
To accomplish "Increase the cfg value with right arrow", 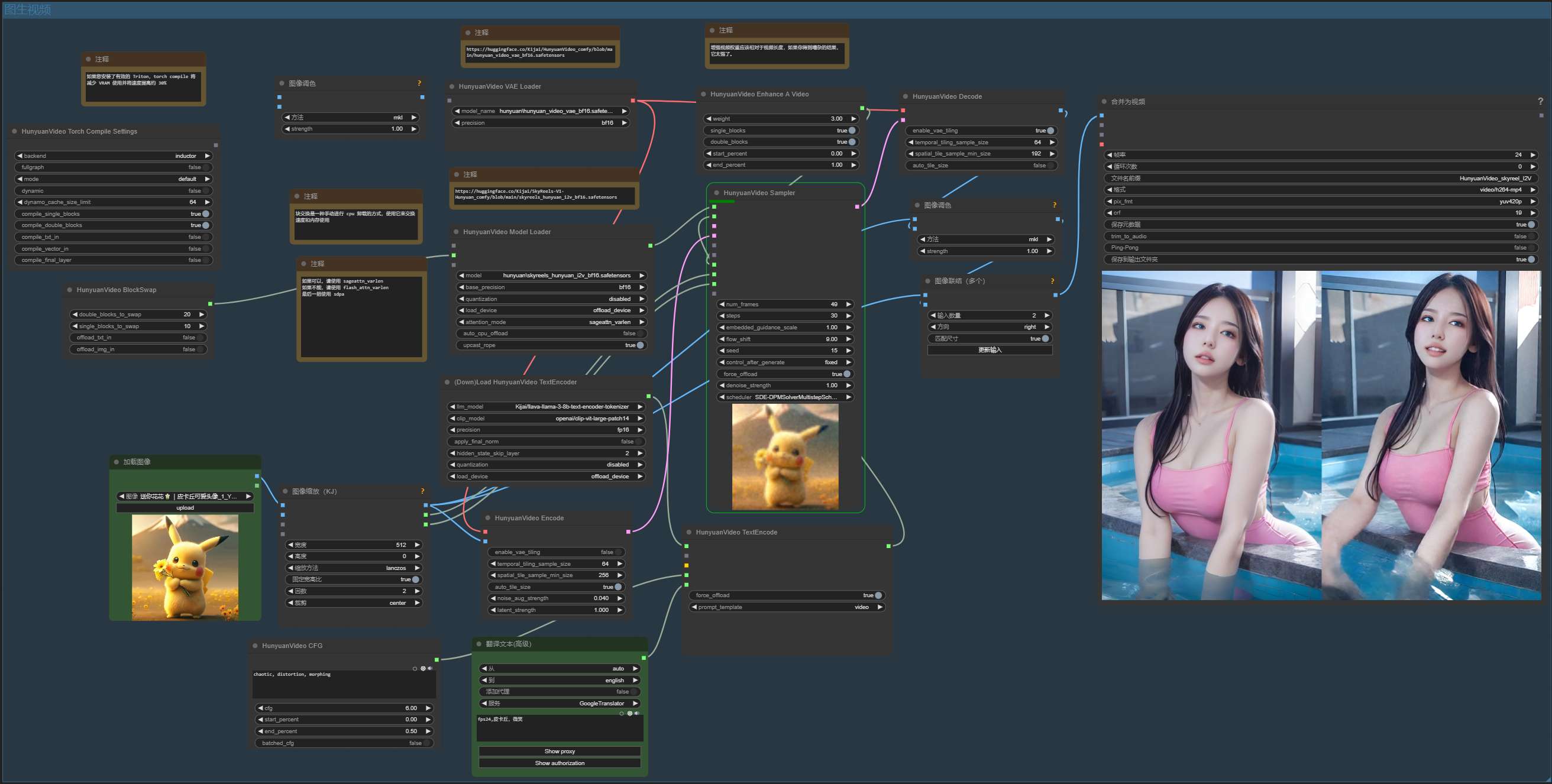I will [428, 708].
